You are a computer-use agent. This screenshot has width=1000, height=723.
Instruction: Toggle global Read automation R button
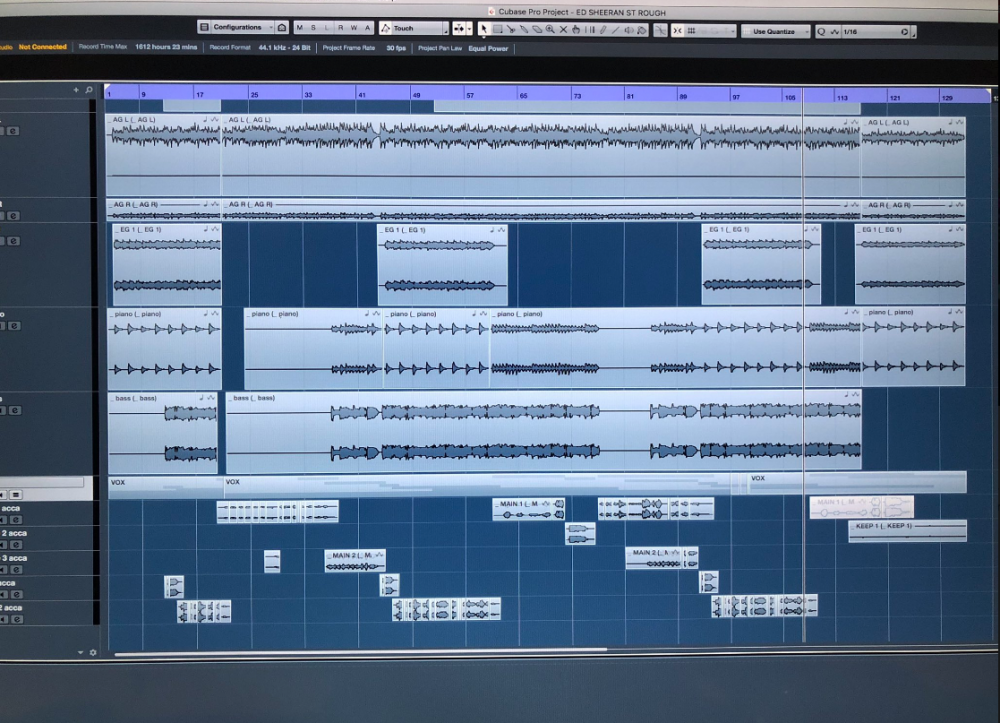341,27
